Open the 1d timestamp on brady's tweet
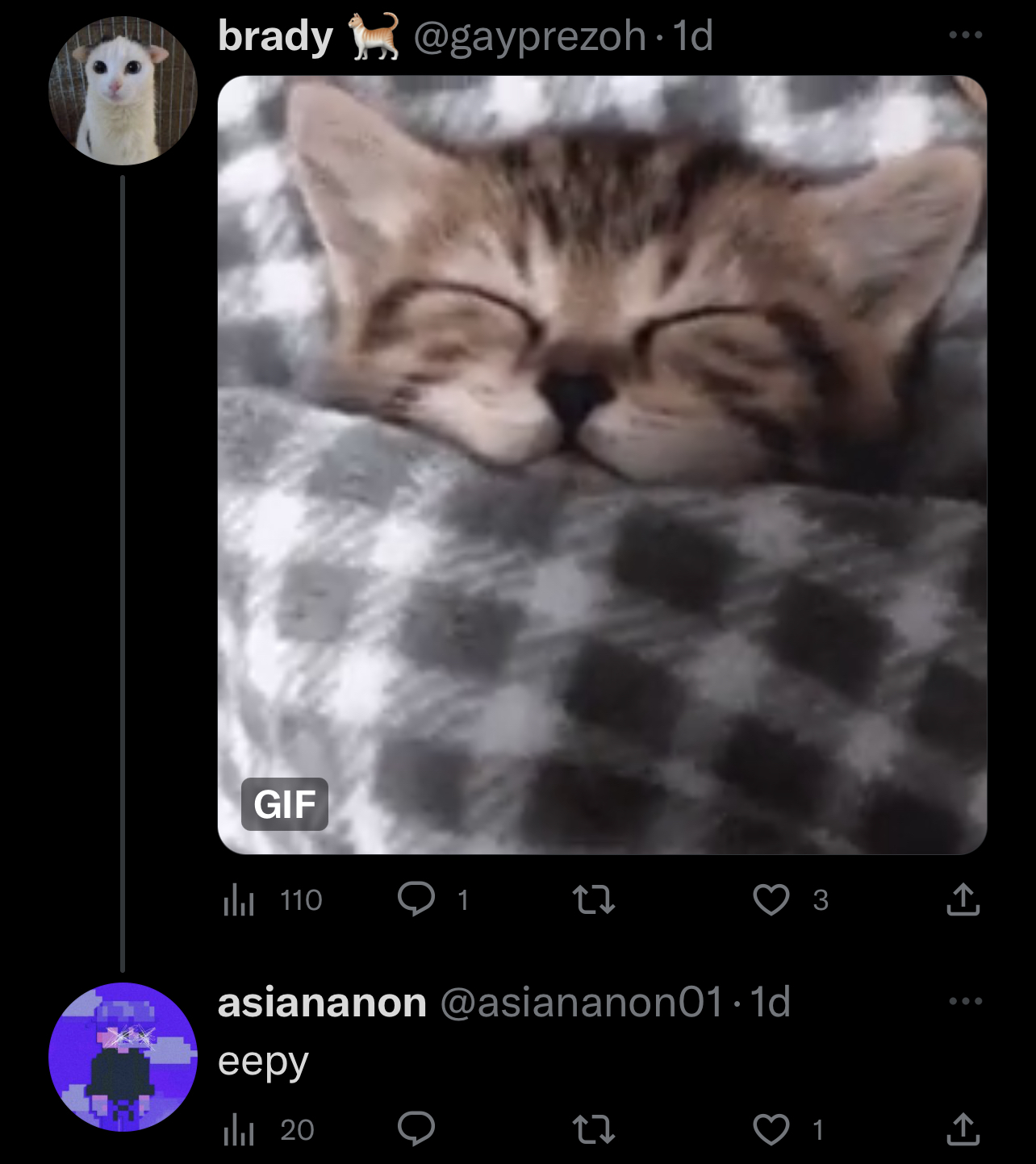This screenshot has width=1036, height=1164. coord(693,36)
